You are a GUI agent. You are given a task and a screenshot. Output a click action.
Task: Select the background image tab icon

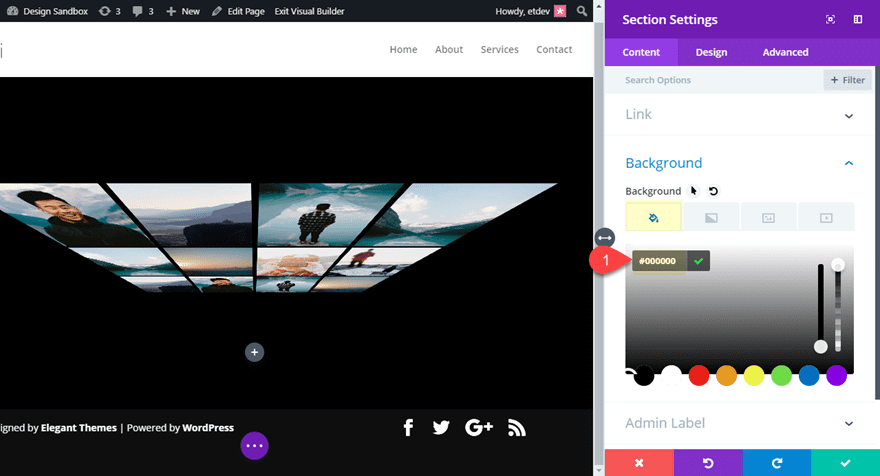click(x=768, y=217)
